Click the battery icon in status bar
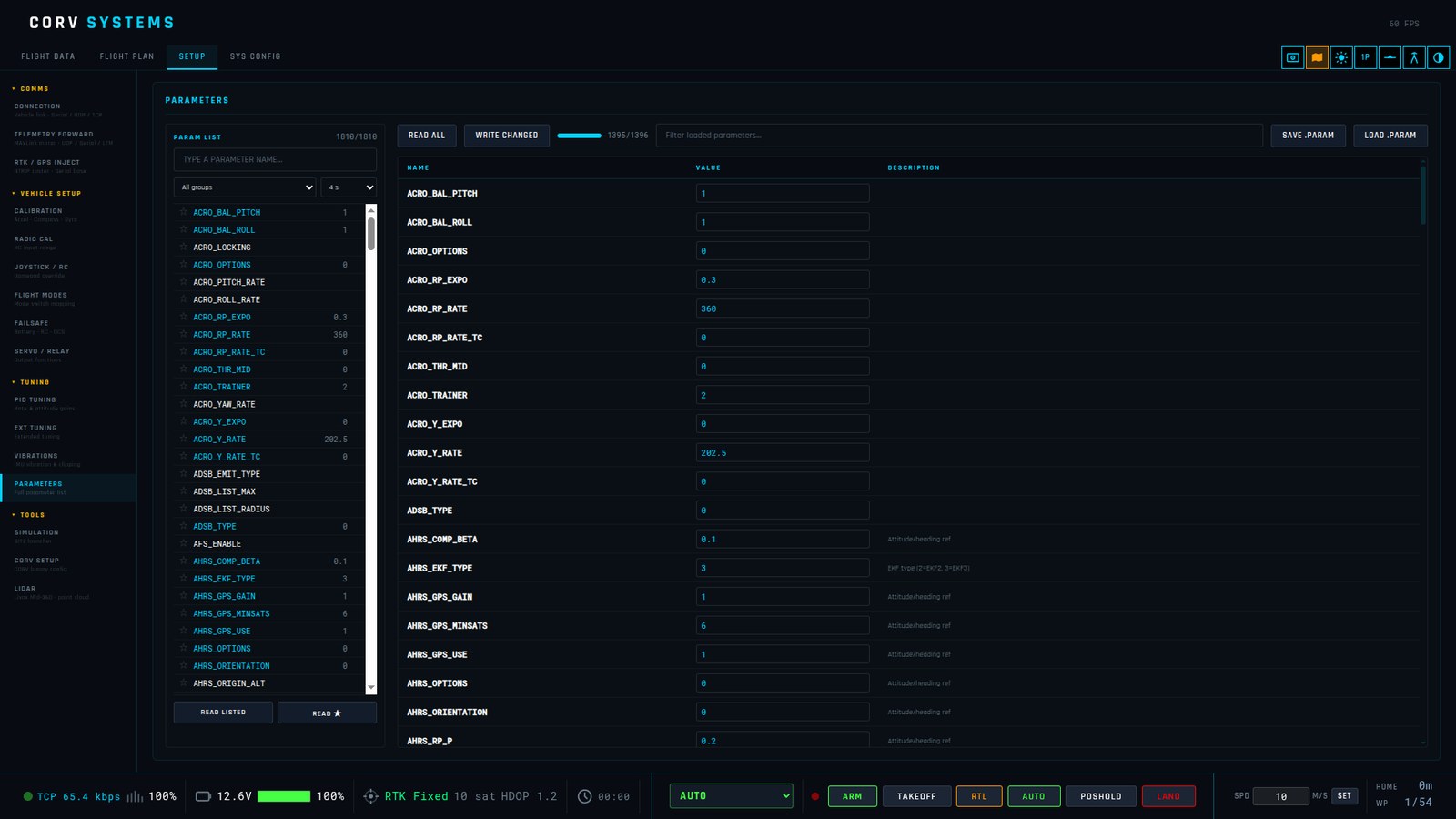Screen dimensions: 1456x819 [204, 796]
